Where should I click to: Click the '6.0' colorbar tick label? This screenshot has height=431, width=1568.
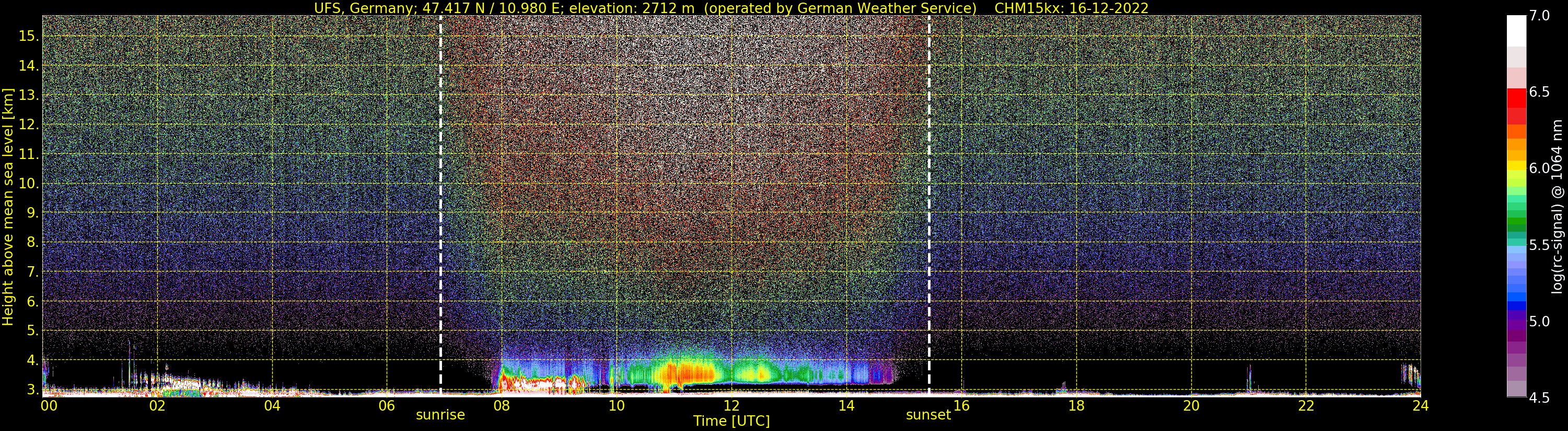click(1539, 168)
